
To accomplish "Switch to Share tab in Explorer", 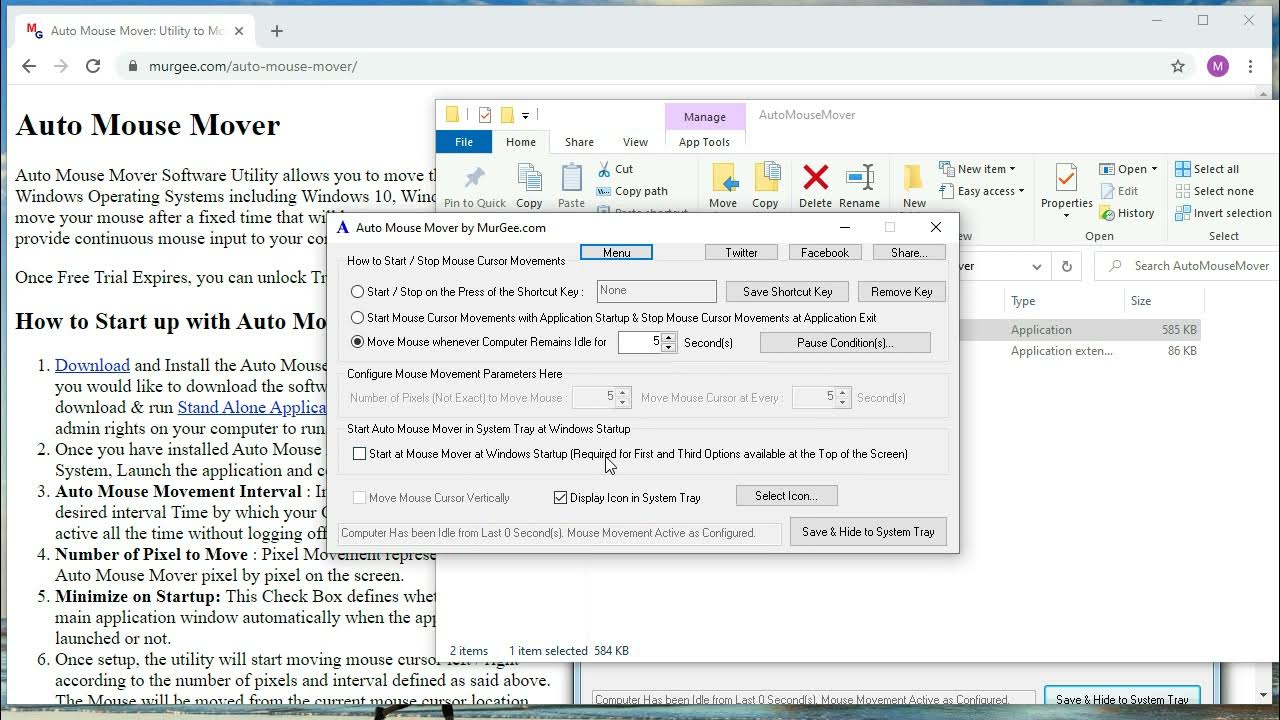I will (x=579, y=142).
